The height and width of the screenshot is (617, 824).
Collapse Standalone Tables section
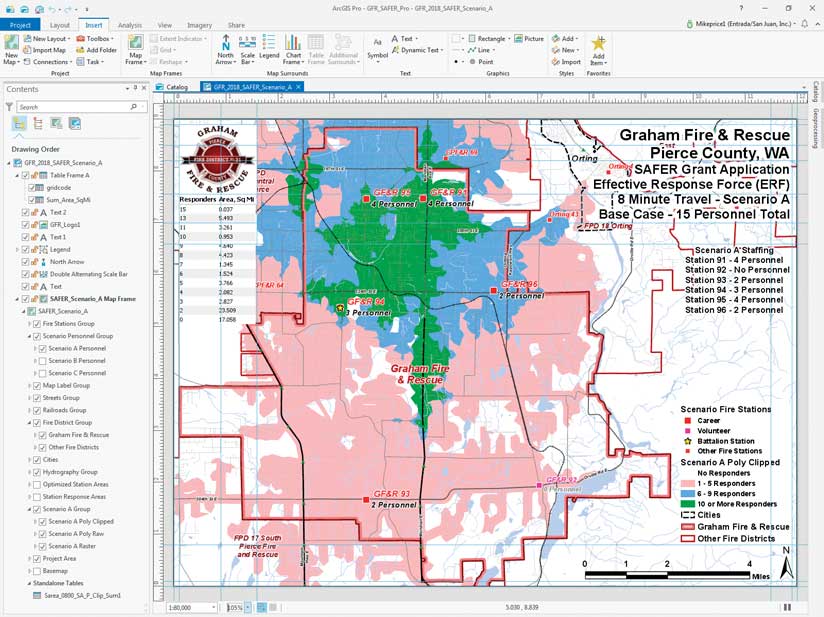pyautogui.click(x=29, y=583)
